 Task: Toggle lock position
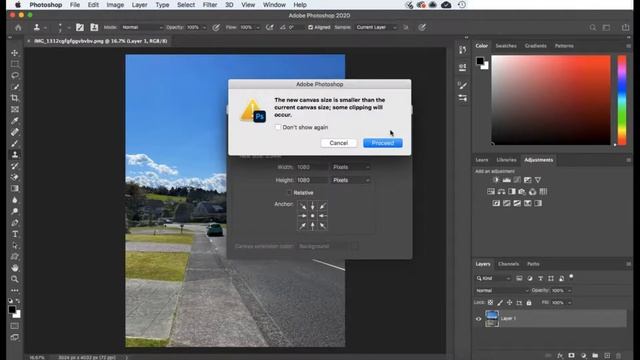coord(509,302)
